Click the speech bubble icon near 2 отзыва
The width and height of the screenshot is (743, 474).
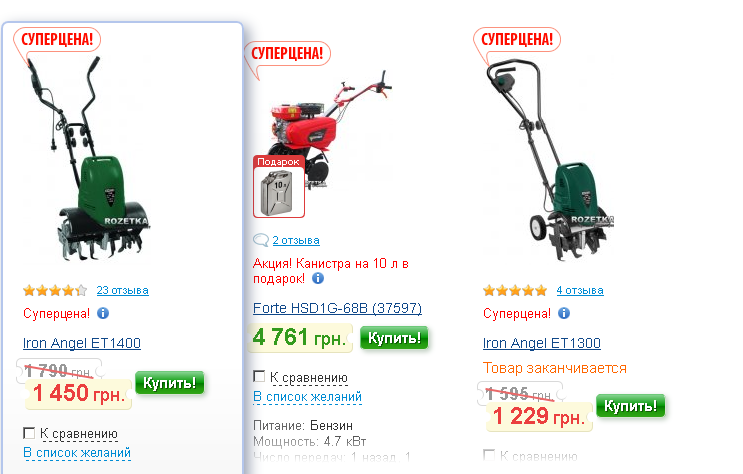pos(261,240)
